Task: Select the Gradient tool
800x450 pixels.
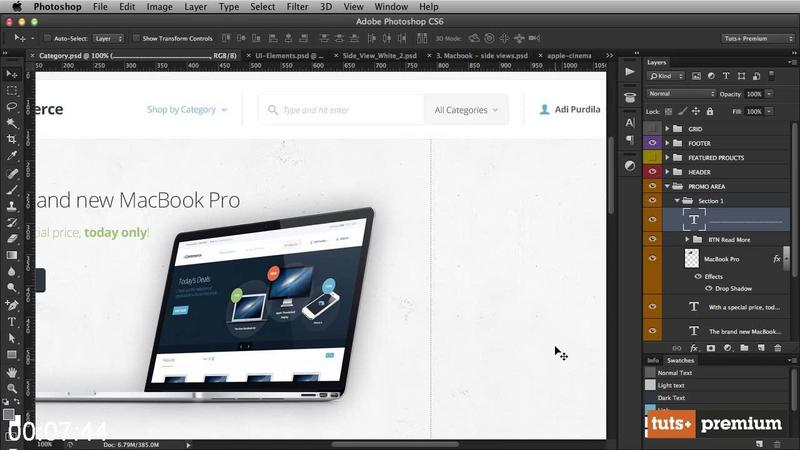Action: click(11, 255)
